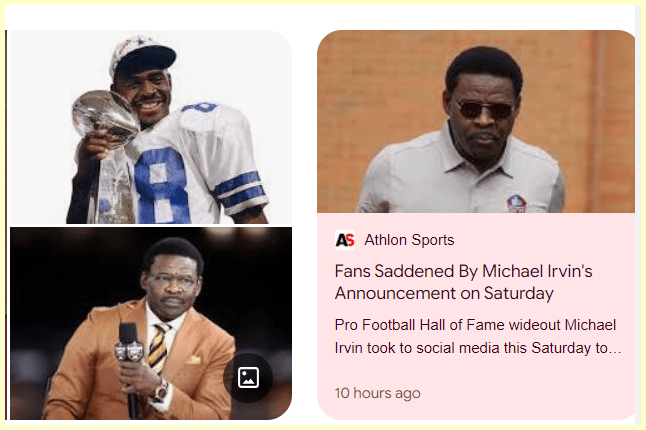The height and width of the screenshot is (430, 646).
Task: Click the Athlon Sports source name
Action: coord(409,240)
